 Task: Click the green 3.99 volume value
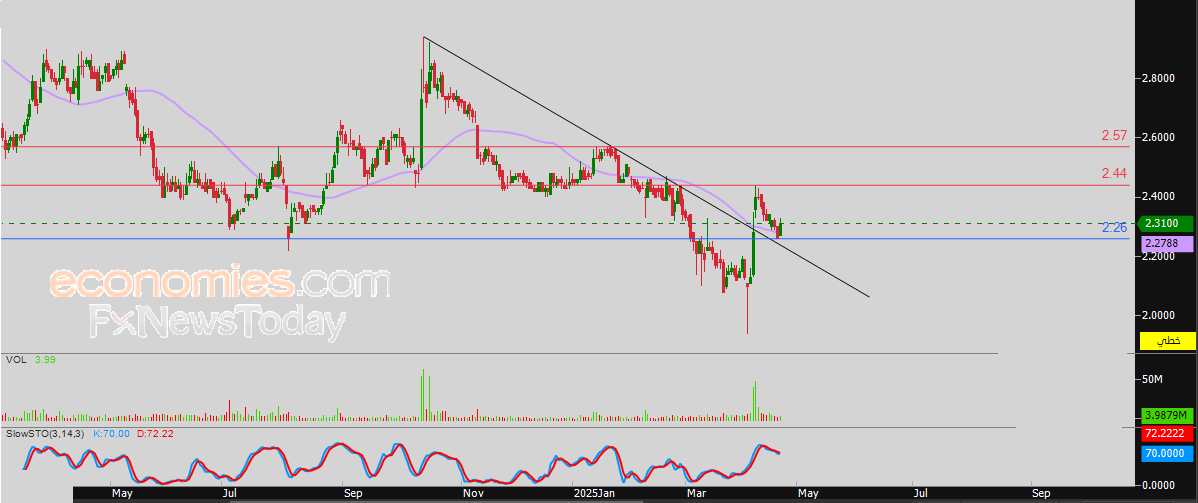point(45,359)
